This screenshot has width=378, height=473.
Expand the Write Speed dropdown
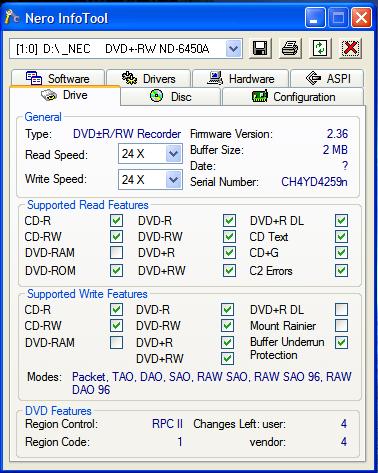click(173, 180)
